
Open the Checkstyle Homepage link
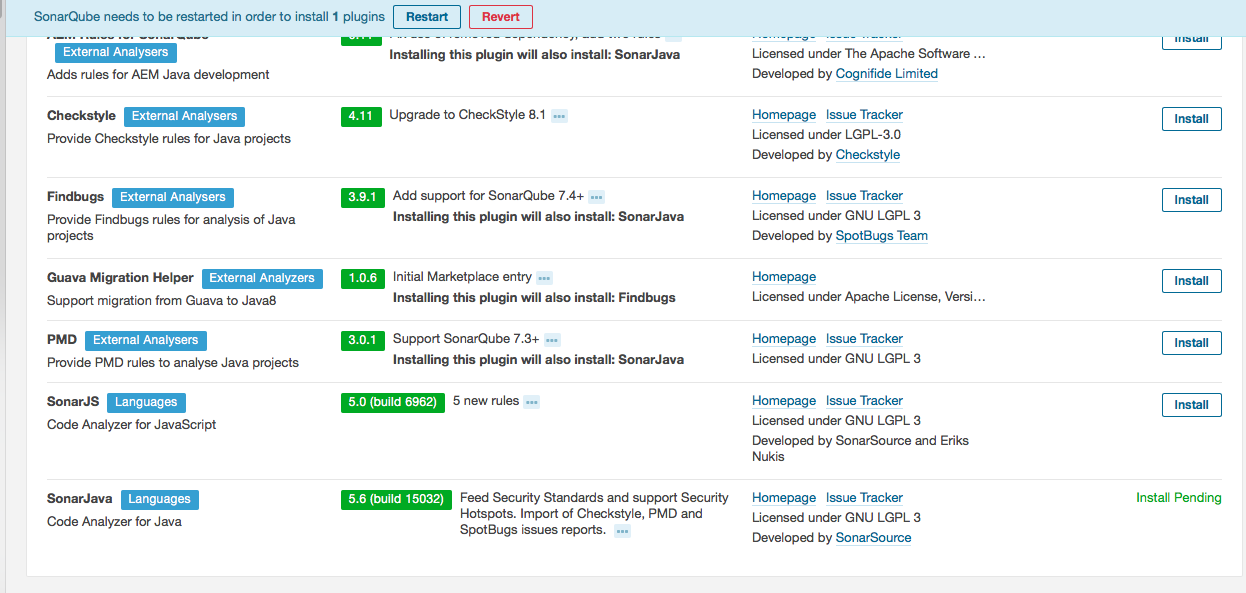pos(784,115)
